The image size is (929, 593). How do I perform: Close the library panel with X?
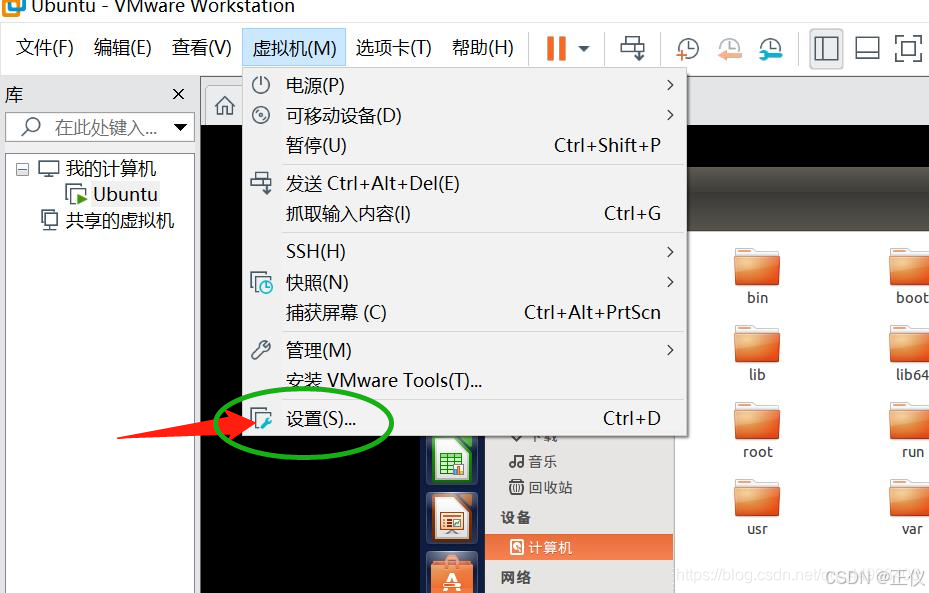[x=178, y=94]
